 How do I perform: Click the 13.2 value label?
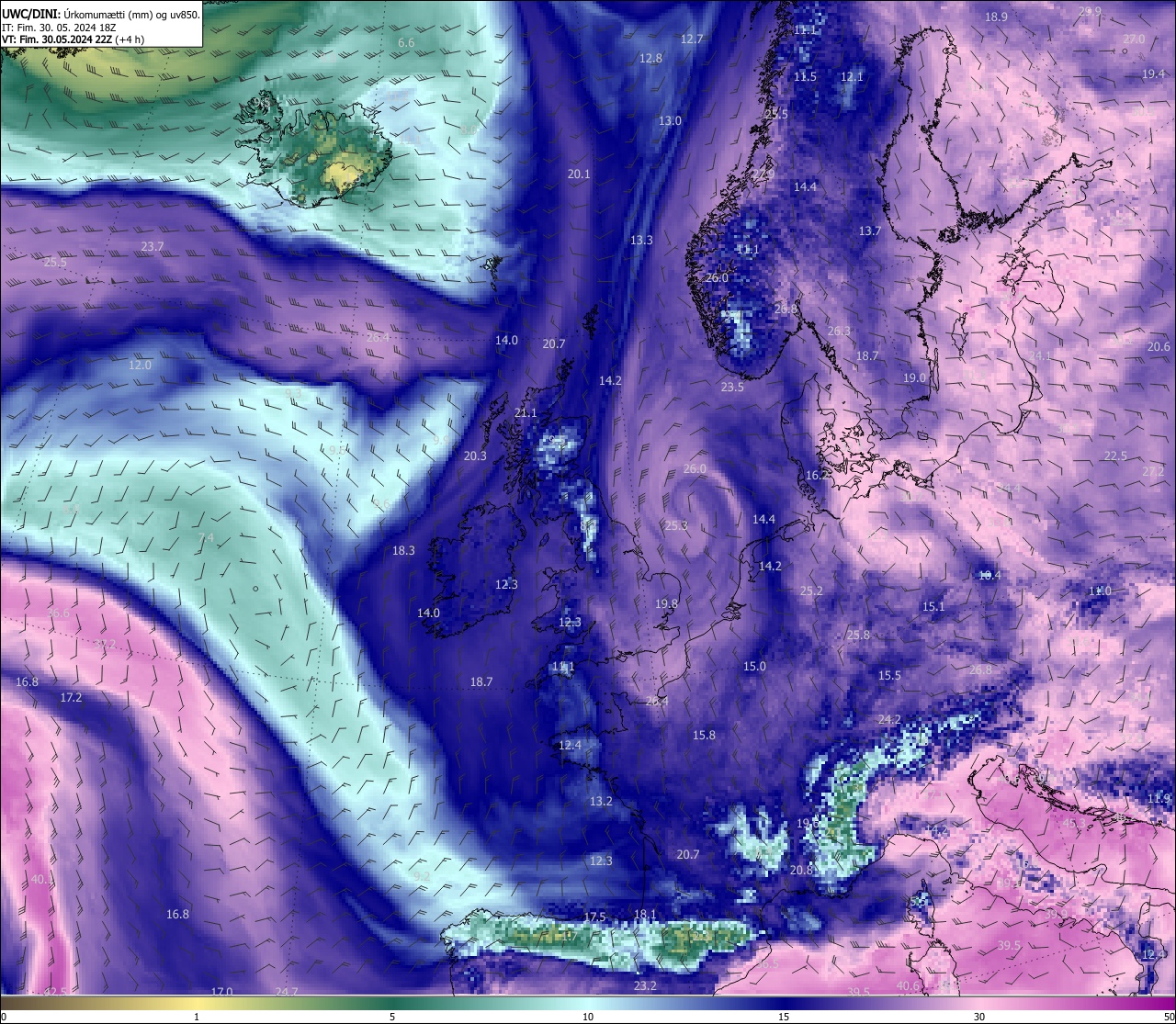point(601,802)
